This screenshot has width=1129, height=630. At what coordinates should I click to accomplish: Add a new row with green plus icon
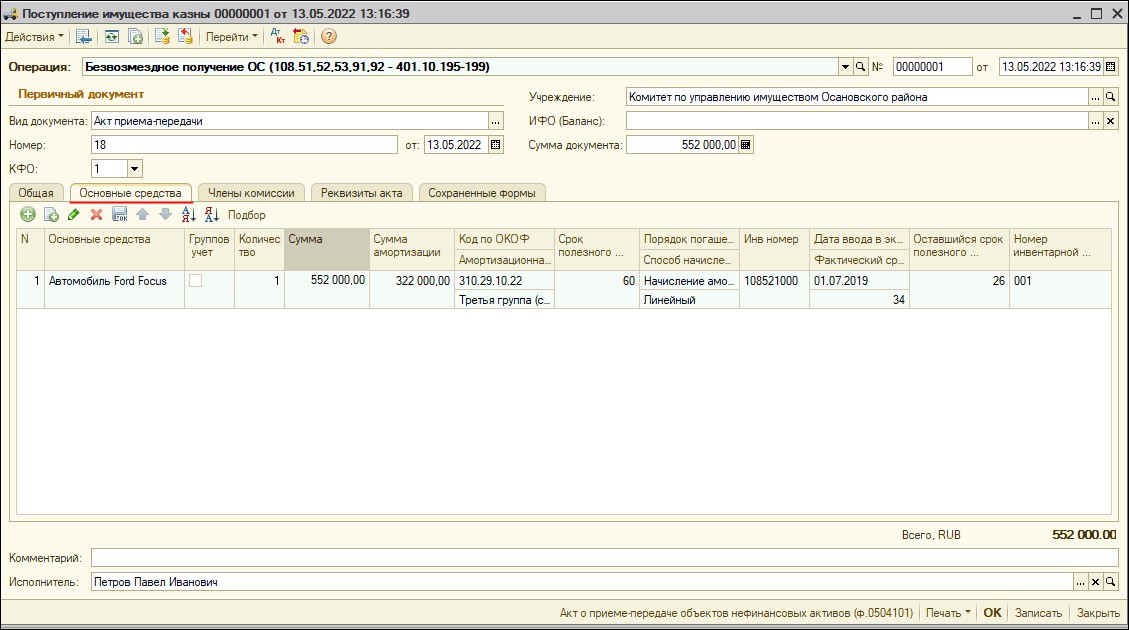tap(27, 215)
